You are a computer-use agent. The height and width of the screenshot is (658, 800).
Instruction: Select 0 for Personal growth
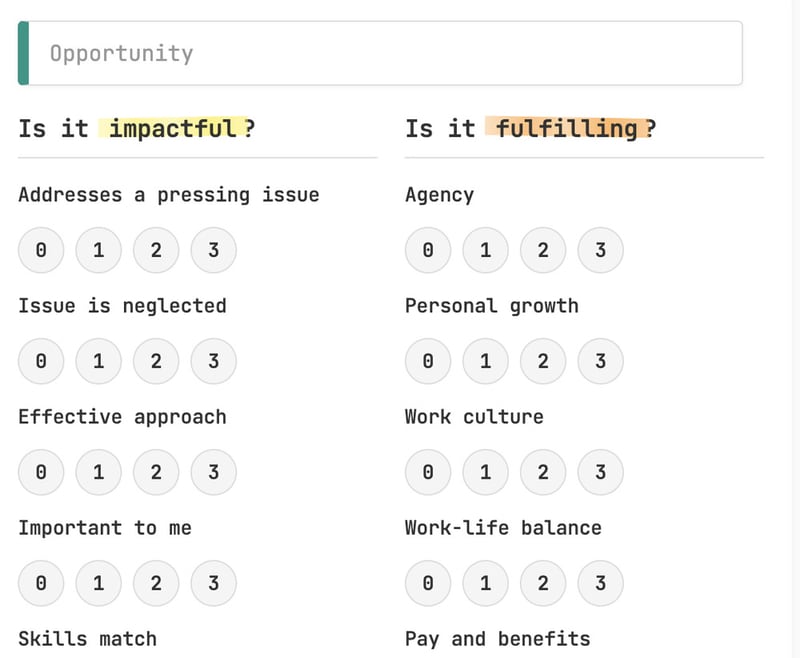click(x=428, y=362)
